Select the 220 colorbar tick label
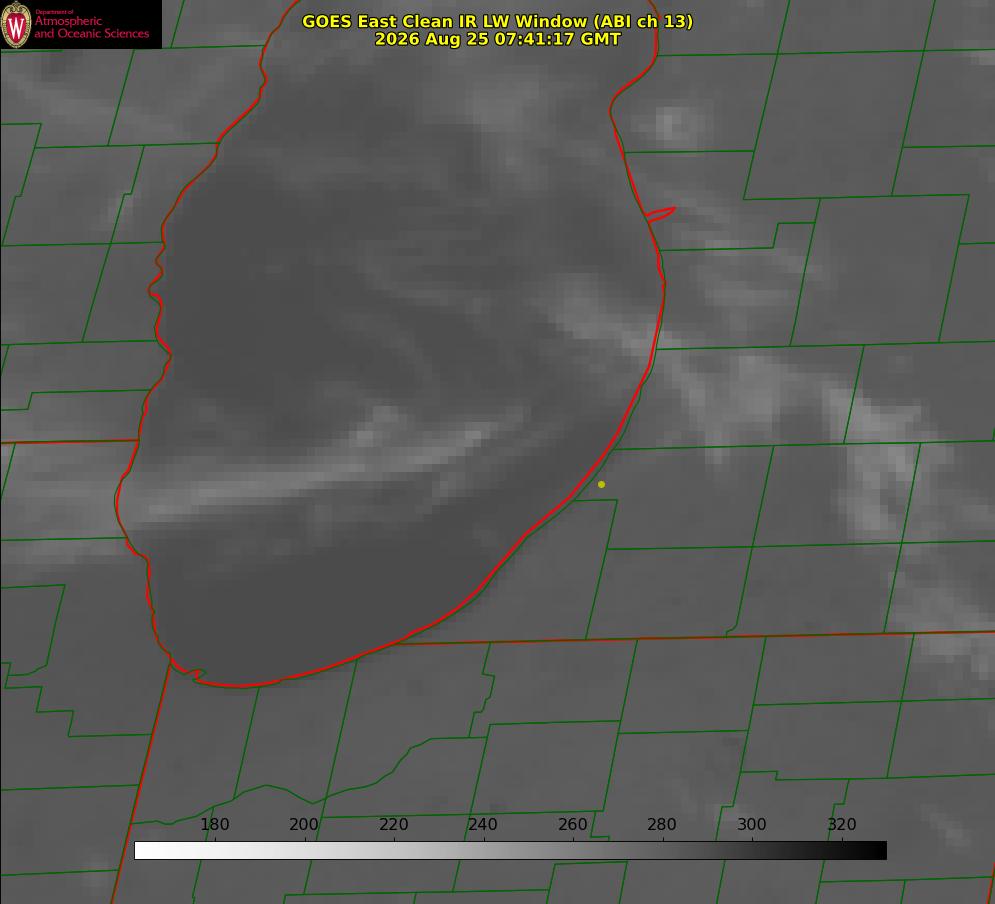The width and height of the screenshot is (995, 904). point(393,825)
